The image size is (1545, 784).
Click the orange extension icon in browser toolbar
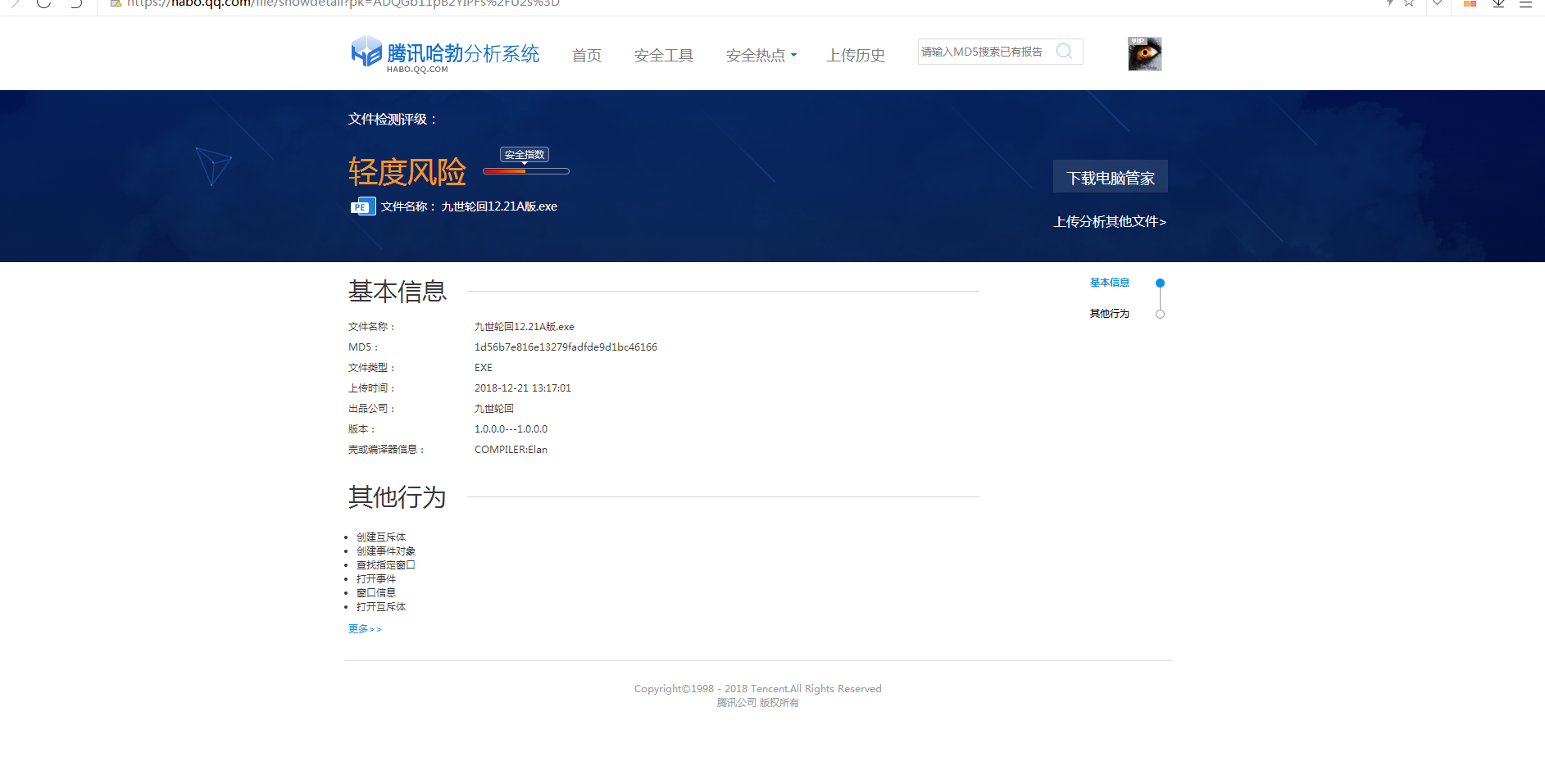point(1470,3)
